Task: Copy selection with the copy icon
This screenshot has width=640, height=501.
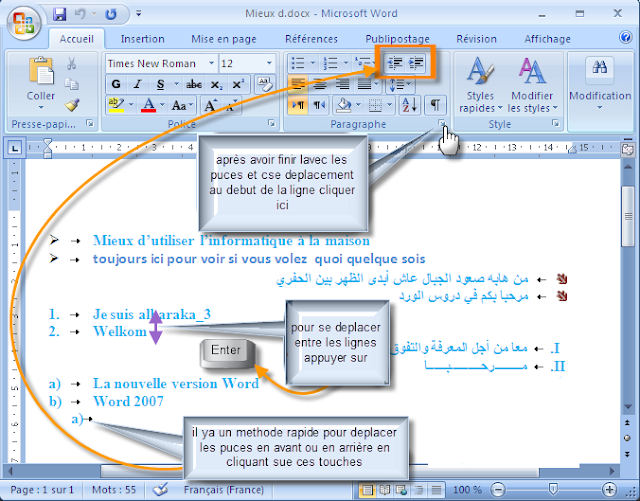Action: click(71, 84)
